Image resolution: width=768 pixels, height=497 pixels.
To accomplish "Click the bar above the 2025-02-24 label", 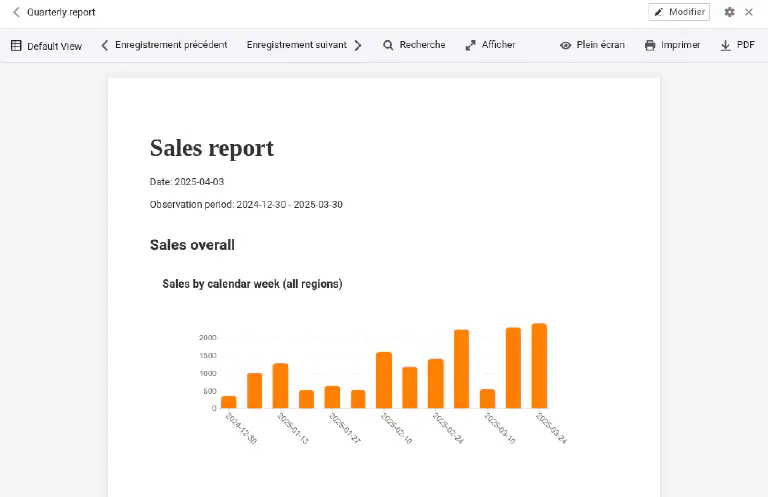I will coord(436,383).
